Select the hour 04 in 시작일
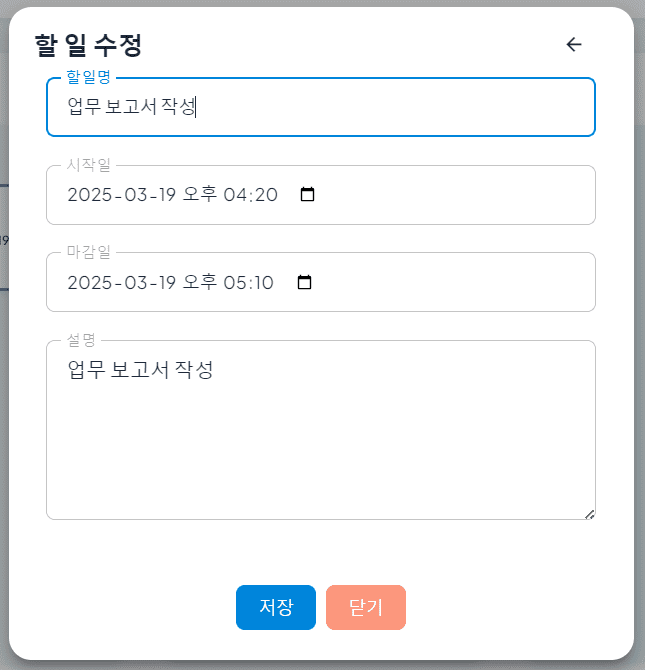Screen dimensions: 645x670 click(236, 195)
